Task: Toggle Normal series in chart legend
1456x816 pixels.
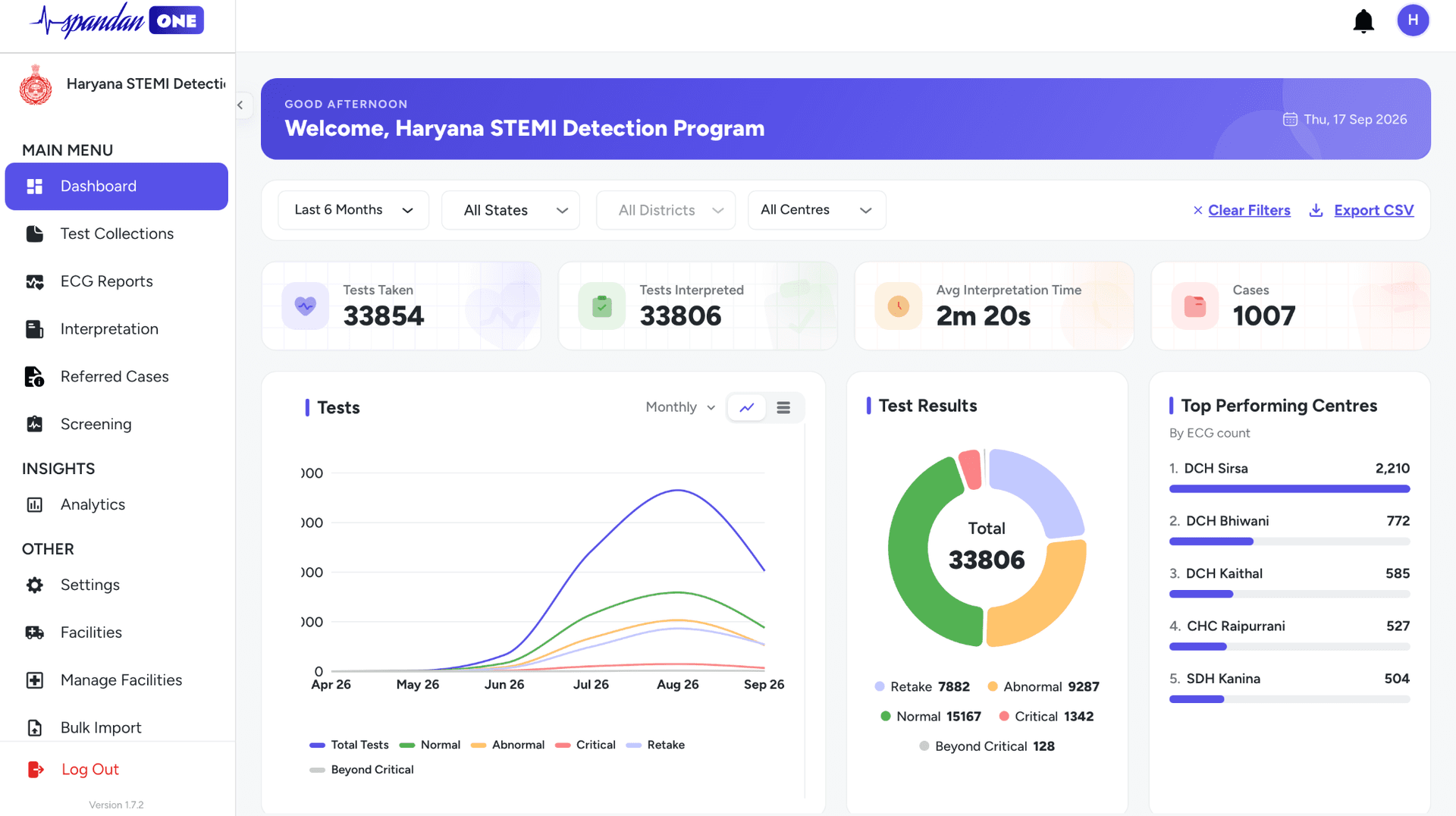Action: point(430,745)
